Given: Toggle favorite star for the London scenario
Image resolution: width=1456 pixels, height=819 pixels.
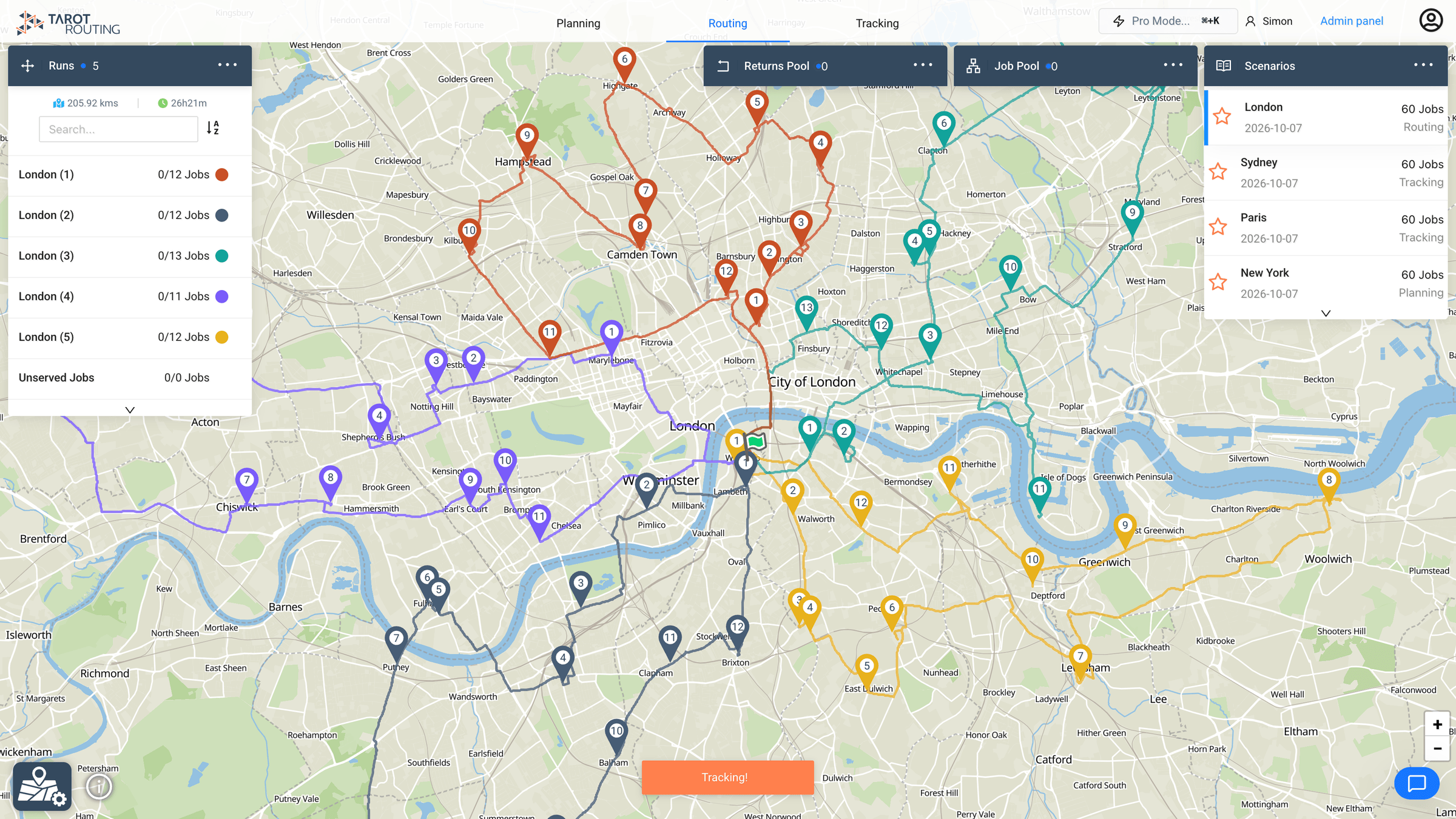Looking at the screenshot, I should pos(1222,116).
